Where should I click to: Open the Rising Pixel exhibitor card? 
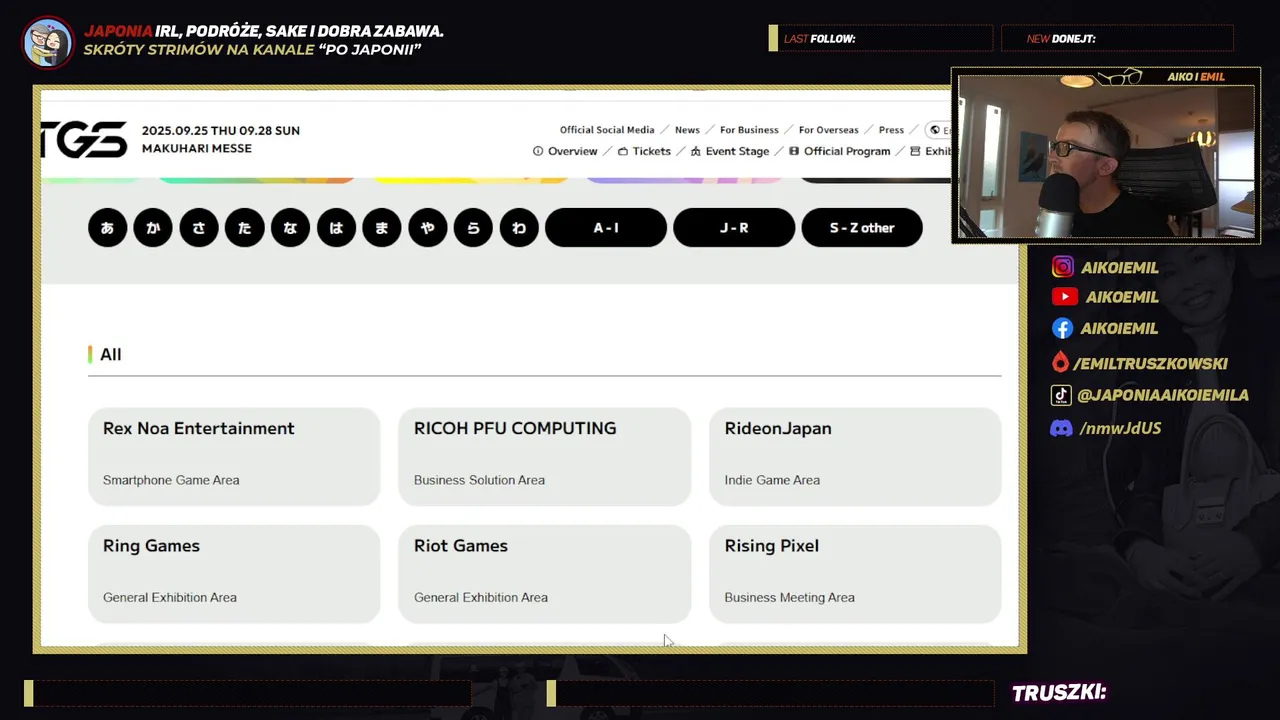click(x=855, y=574)
